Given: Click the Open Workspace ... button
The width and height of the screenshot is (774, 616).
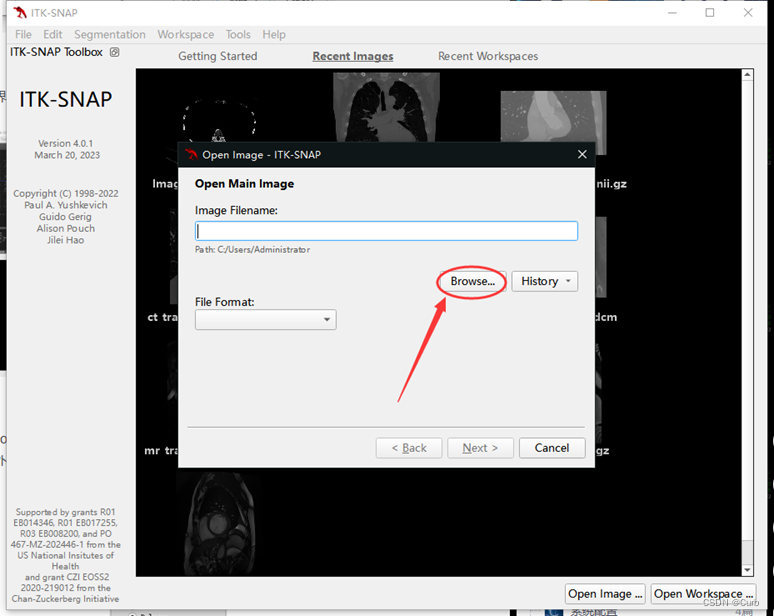Looking at the screenshot, I should (x=704, y=594).
